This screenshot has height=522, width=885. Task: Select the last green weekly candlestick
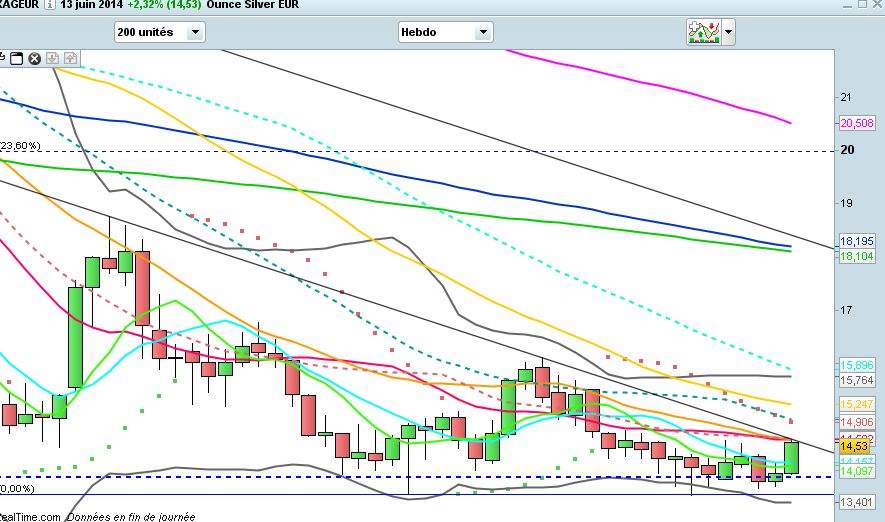coord(791,458)
